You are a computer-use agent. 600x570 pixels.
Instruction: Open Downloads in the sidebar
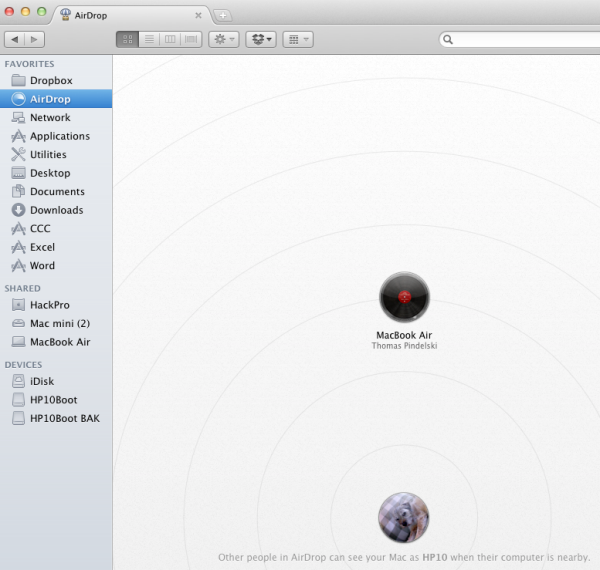point(56,210)
